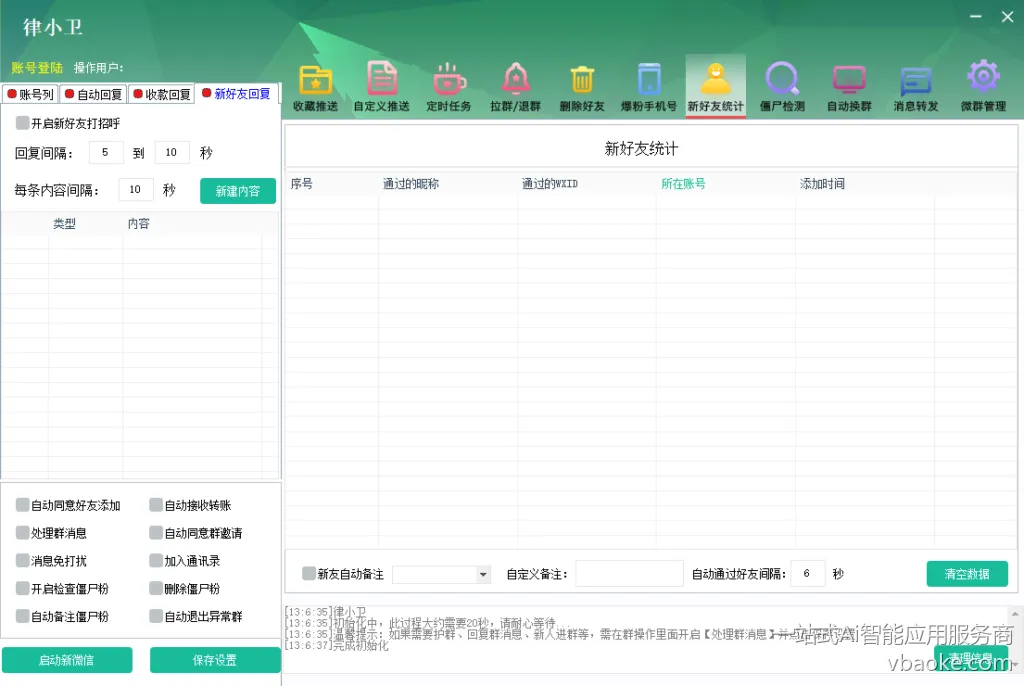This screenshot has width=1024, height=686.
Task: Click the 通过的昵称 column header
Action: click(x=411, y=184)
